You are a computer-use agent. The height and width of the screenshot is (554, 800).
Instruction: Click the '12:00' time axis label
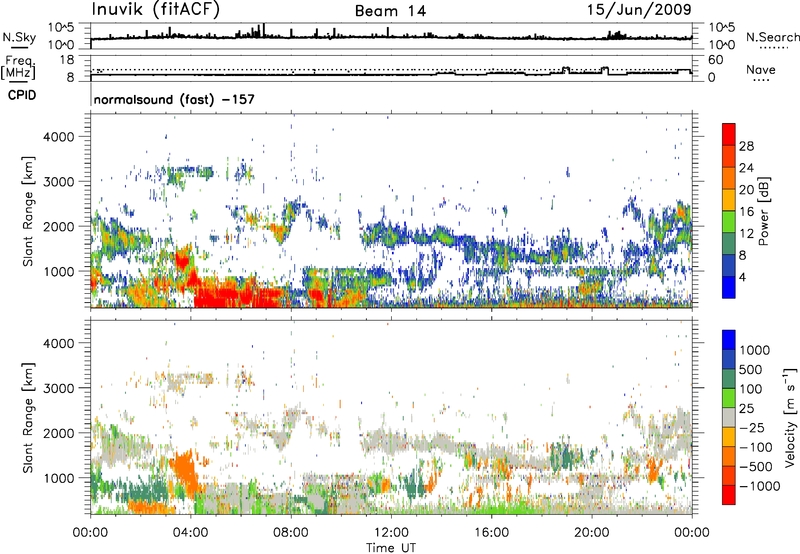[391, 533]
